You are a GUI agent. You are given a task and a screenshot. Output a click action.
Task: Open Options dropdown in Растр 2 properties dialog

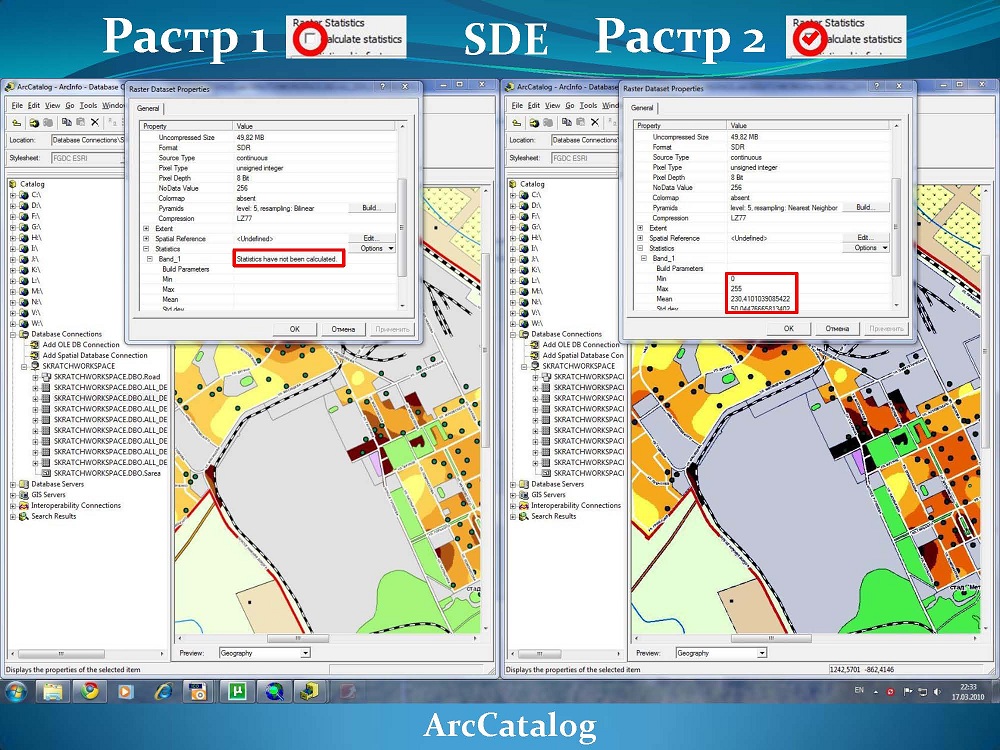coord(866,247)
